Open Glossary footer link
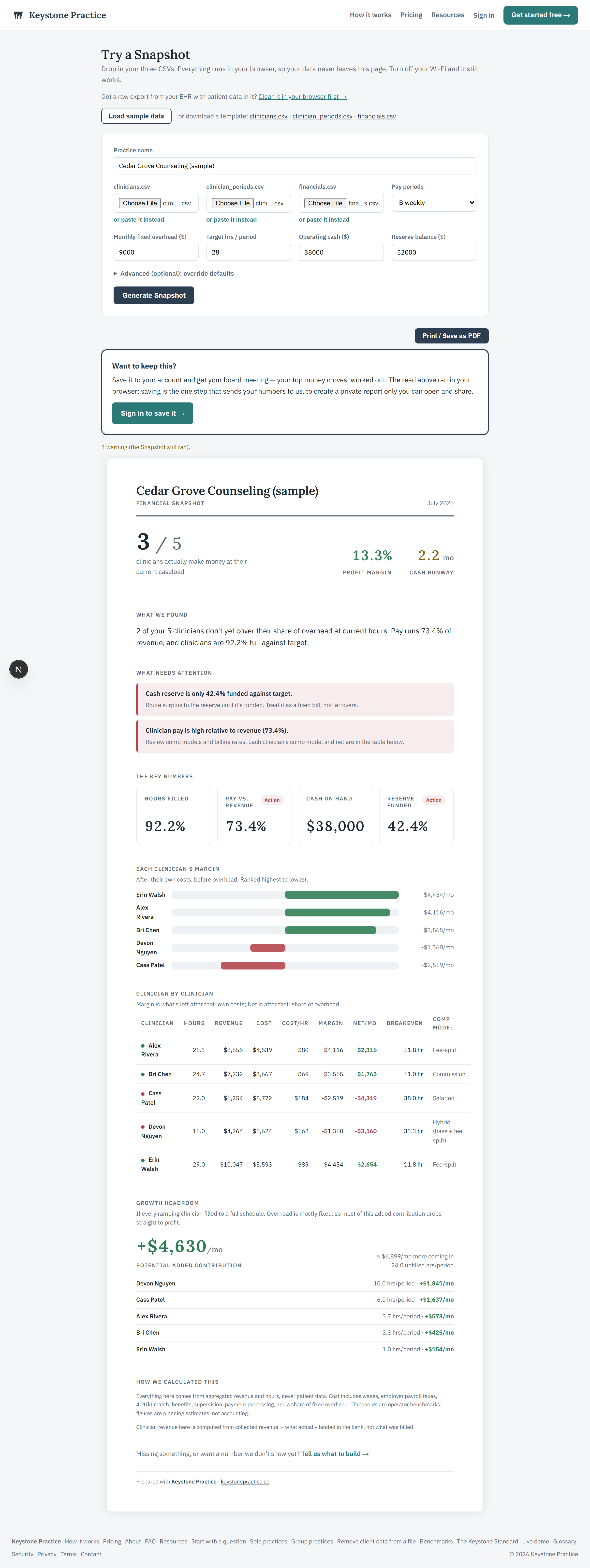Screen dimensions: 590x1568 564,1541
